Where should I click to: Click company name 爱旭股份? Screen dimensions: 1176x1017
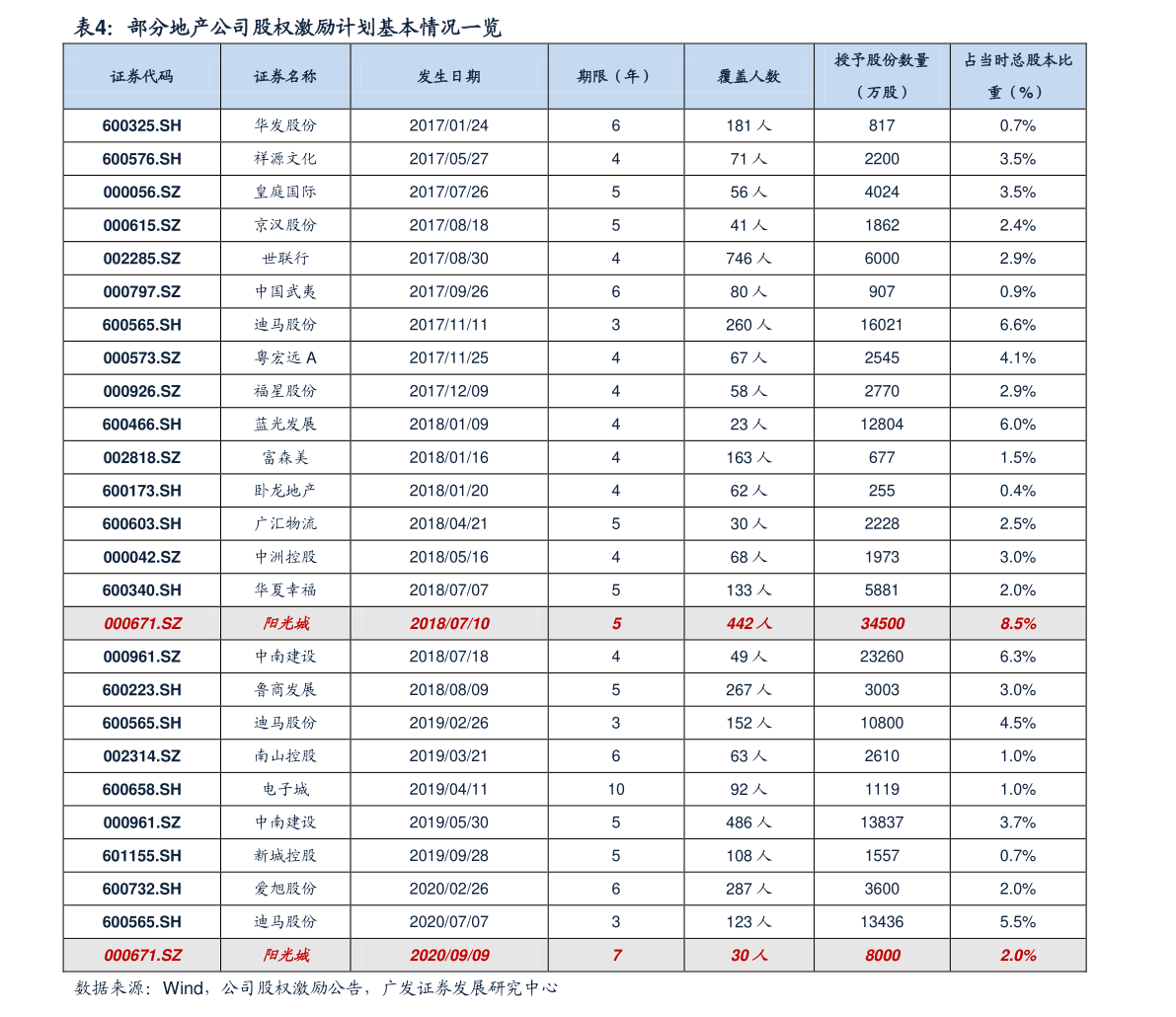285,889
